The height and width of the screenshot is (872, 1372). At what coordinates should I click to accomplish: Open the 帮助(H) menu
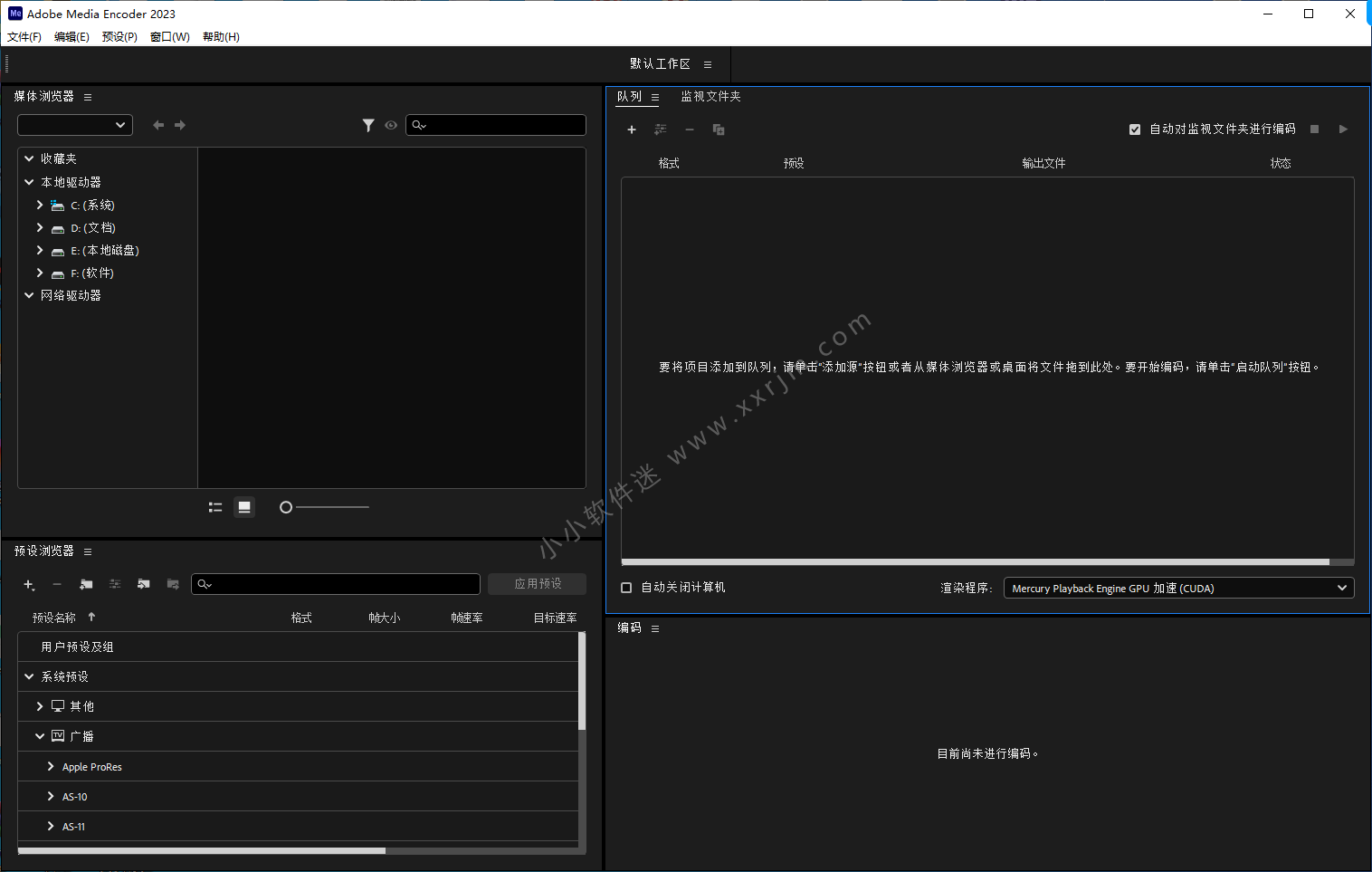point(221,37)
